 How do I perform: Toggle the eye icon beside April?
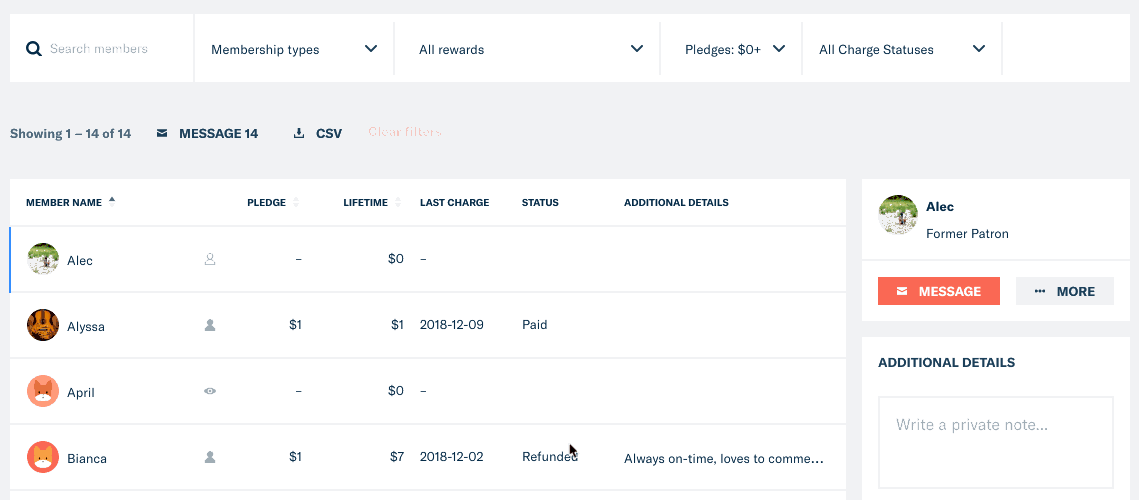coord(210,391)
